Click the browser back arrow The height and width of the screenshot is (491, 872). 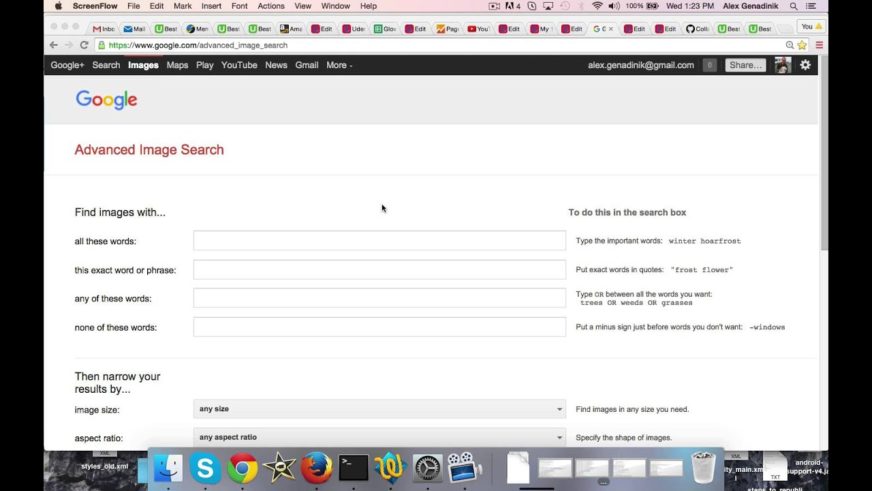pyautogui.click(x=53, y=45)
